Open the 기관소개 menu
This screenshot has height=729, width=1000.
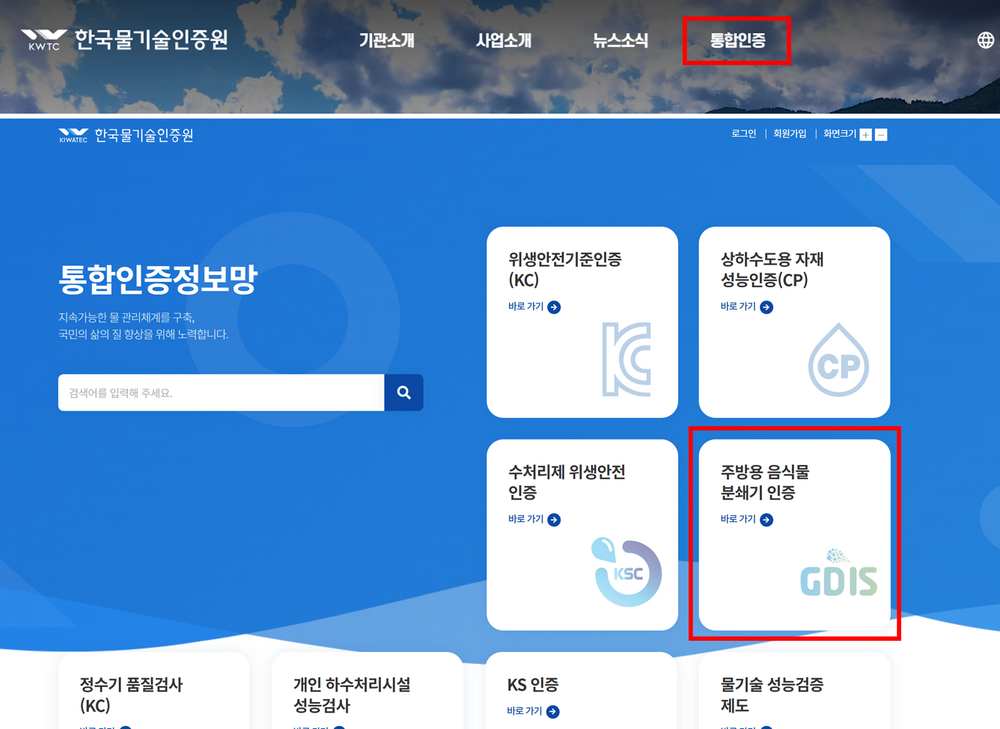coord(386,41)
